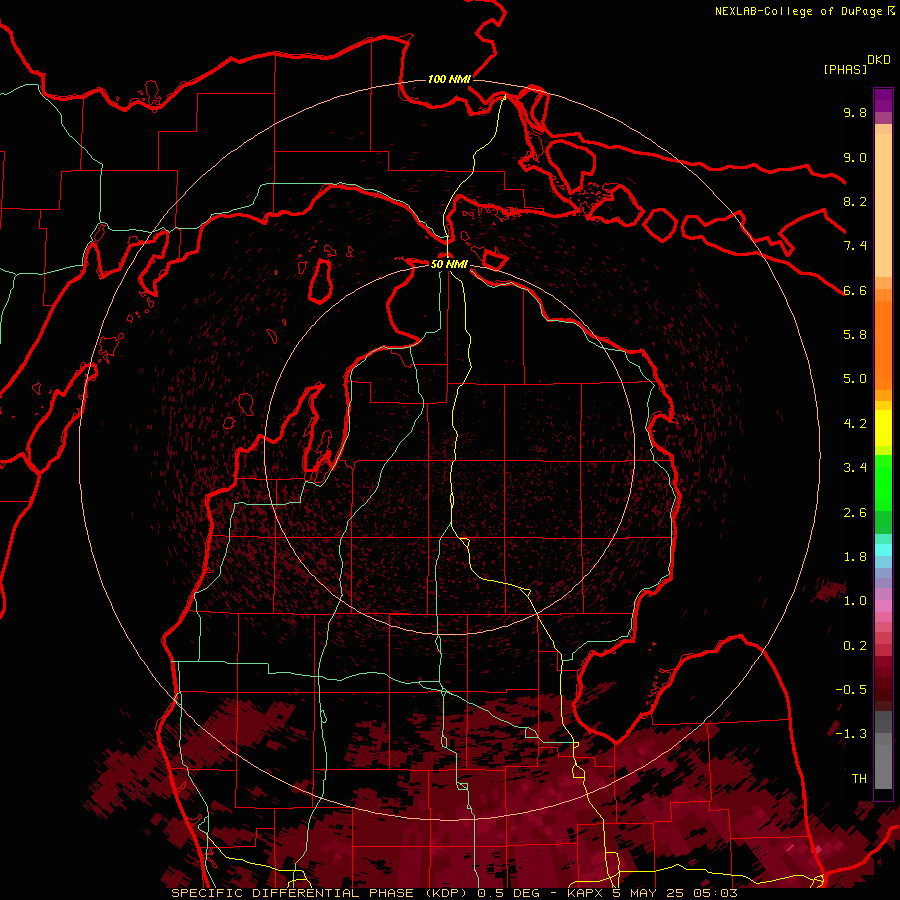Select the 2.6 legend value
Viewport: 900px width, 900px height.
point(855,513)
